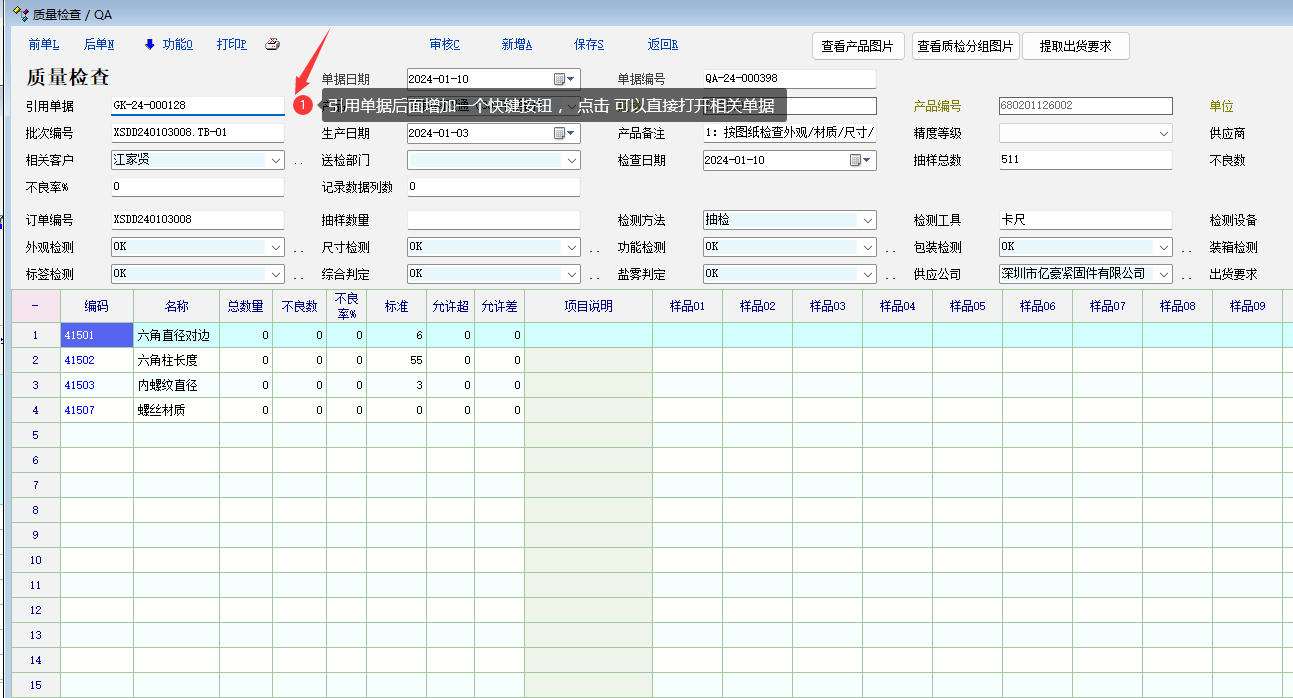The height and width of the screenshot is (698, 1293).
Task: Open the 精度等级 dropdown list
Action: [x=1164, y=133]
